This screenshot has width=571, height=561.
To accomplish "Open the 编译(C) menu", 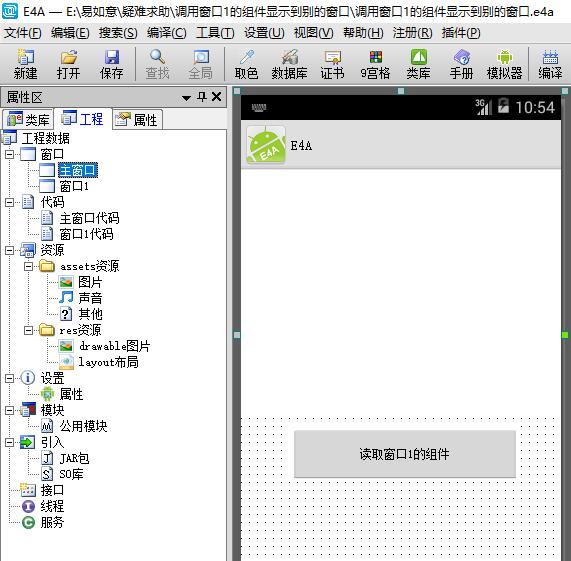I will click(x=166, y=33).
